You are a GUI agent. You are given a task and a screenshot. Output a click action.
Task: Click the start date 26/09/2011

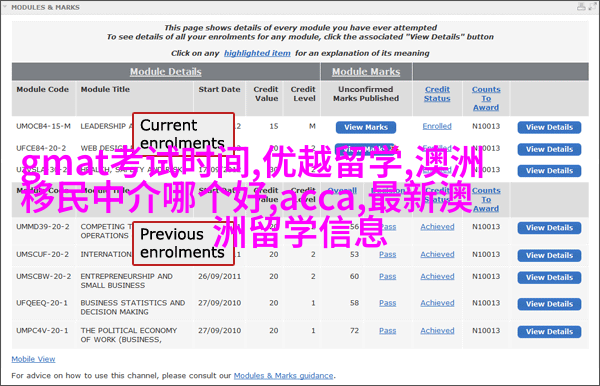[x=219, y=276]
